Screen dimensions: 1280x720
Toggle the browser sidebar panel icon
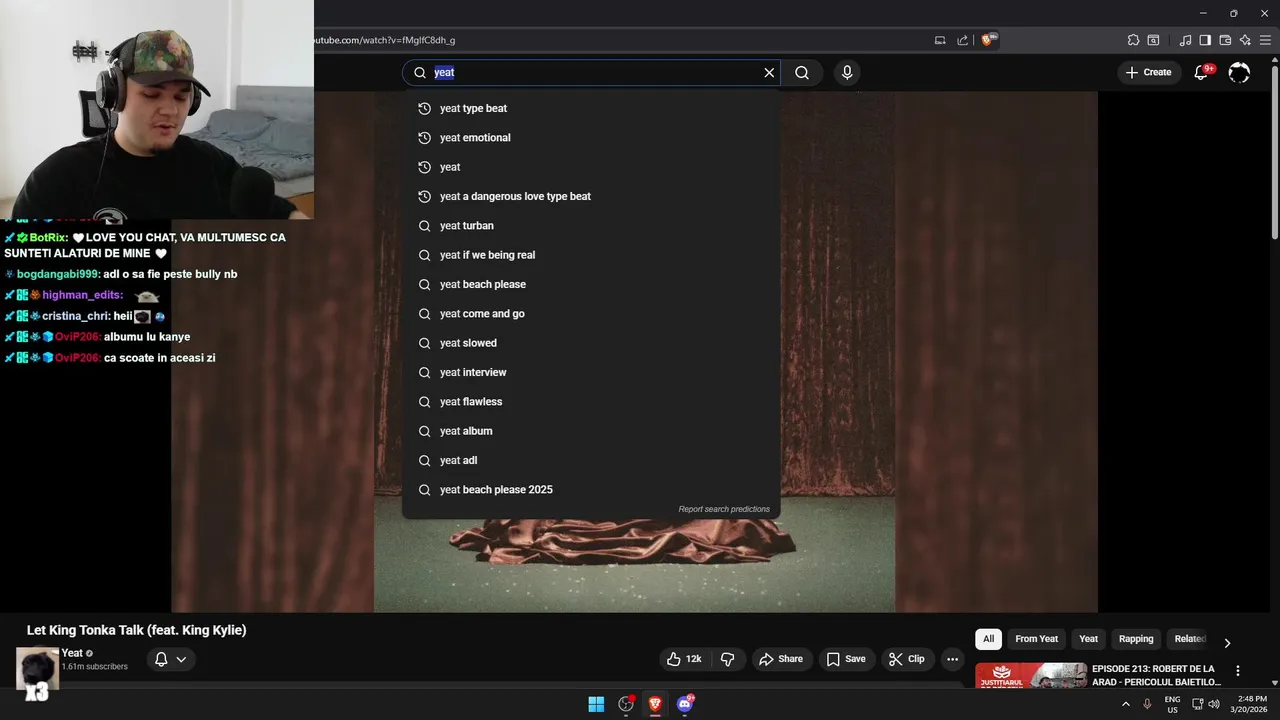1205,40
